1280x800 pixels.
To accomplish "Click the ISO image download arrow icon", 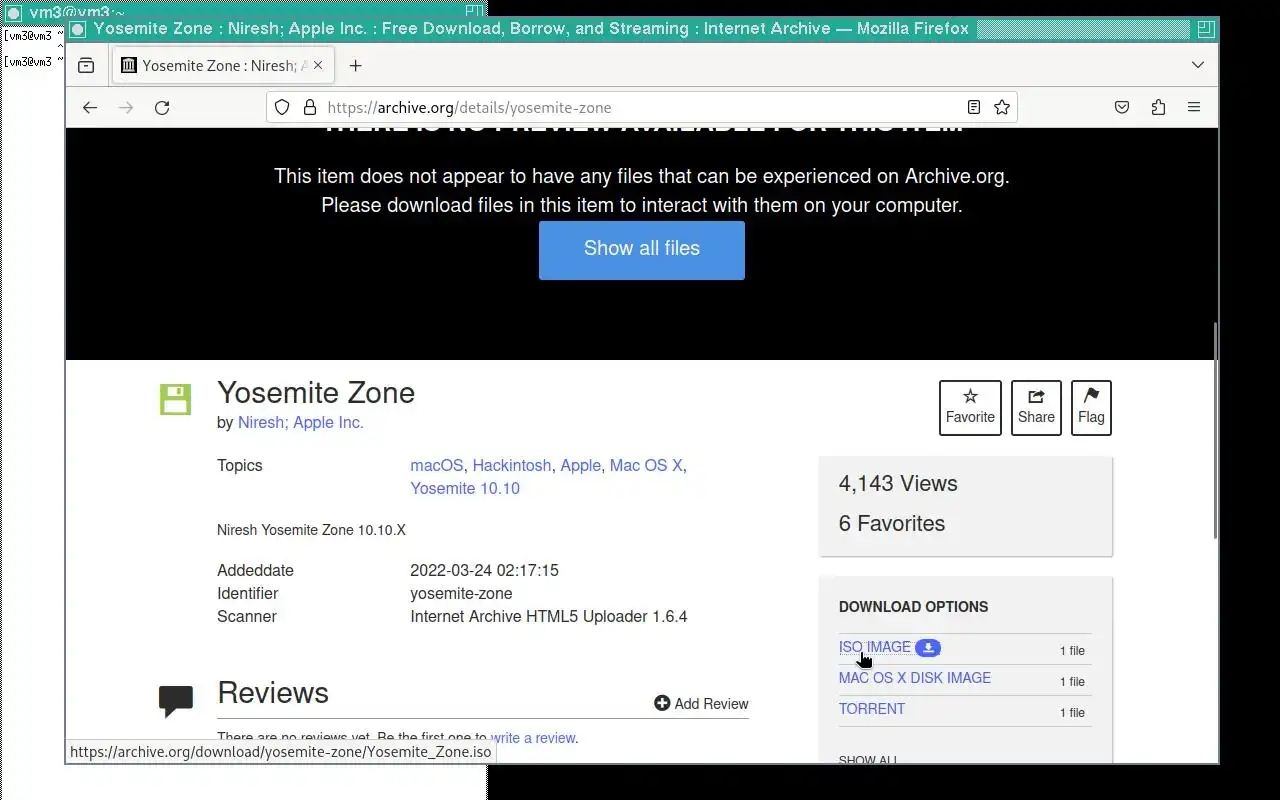I will (928, 648).
